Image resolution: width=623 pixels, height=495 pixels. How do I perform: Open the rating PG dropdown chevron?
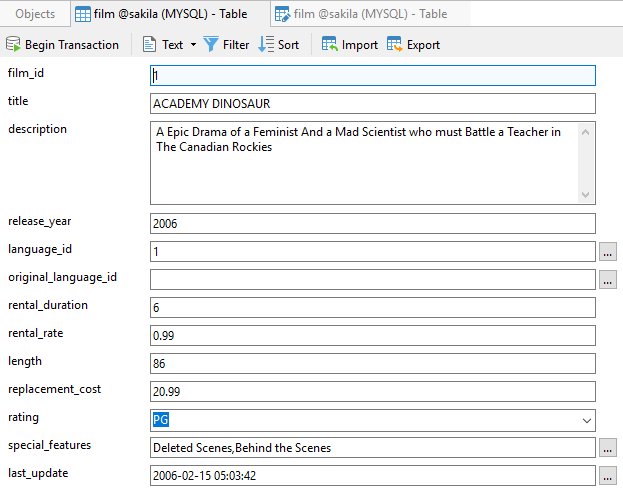click(586, 420)
